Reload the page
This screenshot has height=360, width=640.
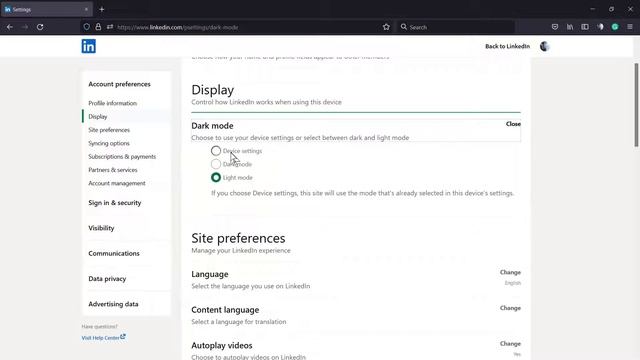click(40, 27)
